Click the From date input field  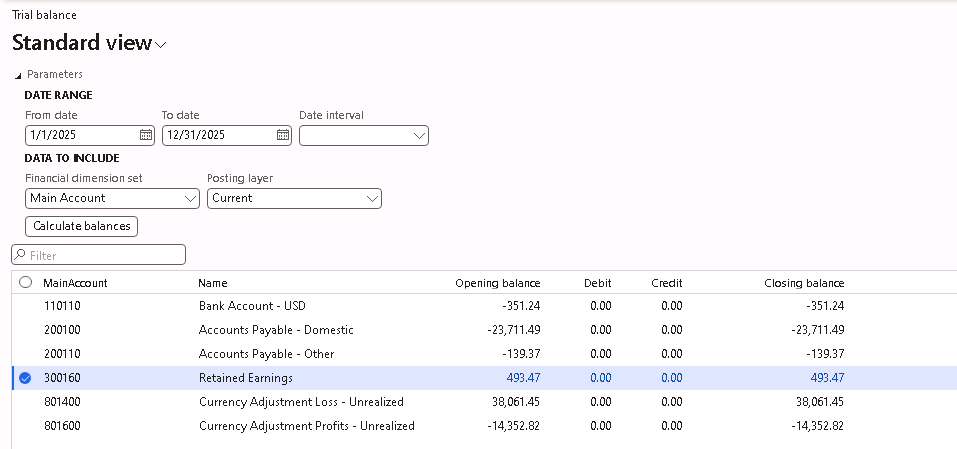pos(80,135)
